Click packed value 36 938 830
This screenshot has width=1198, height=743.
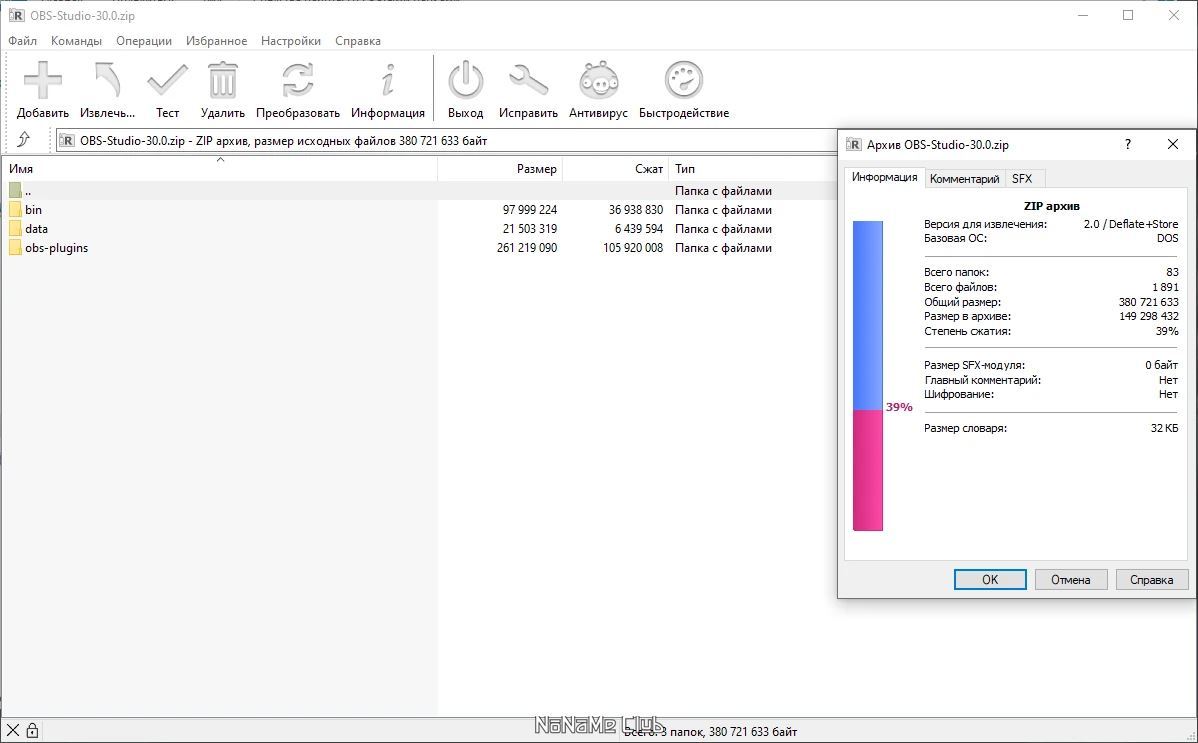tap(636, 209)
